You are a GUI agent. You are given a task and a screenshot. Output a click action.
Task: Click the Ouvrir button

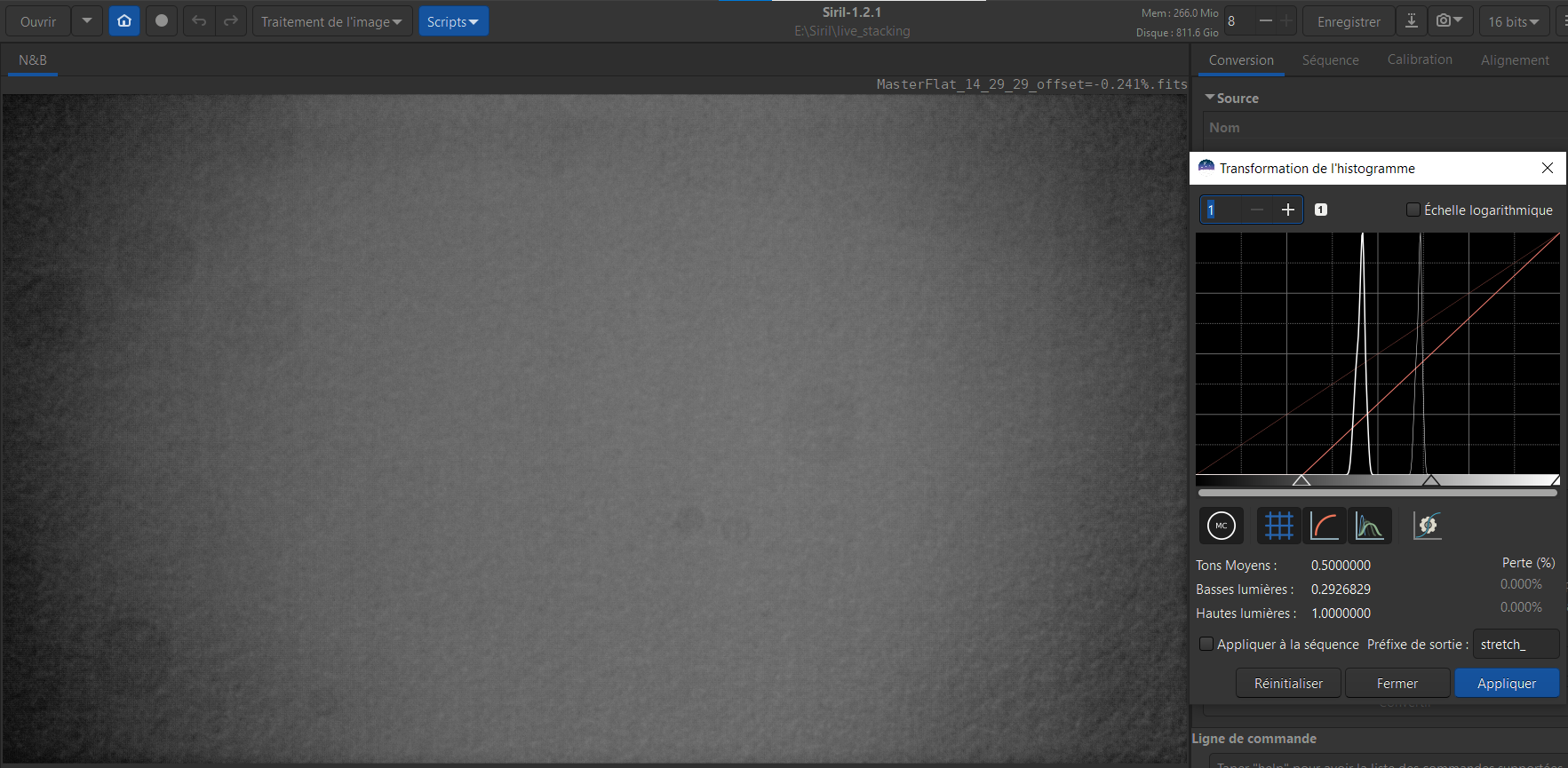pyautogui.click(x=38, y=21)
